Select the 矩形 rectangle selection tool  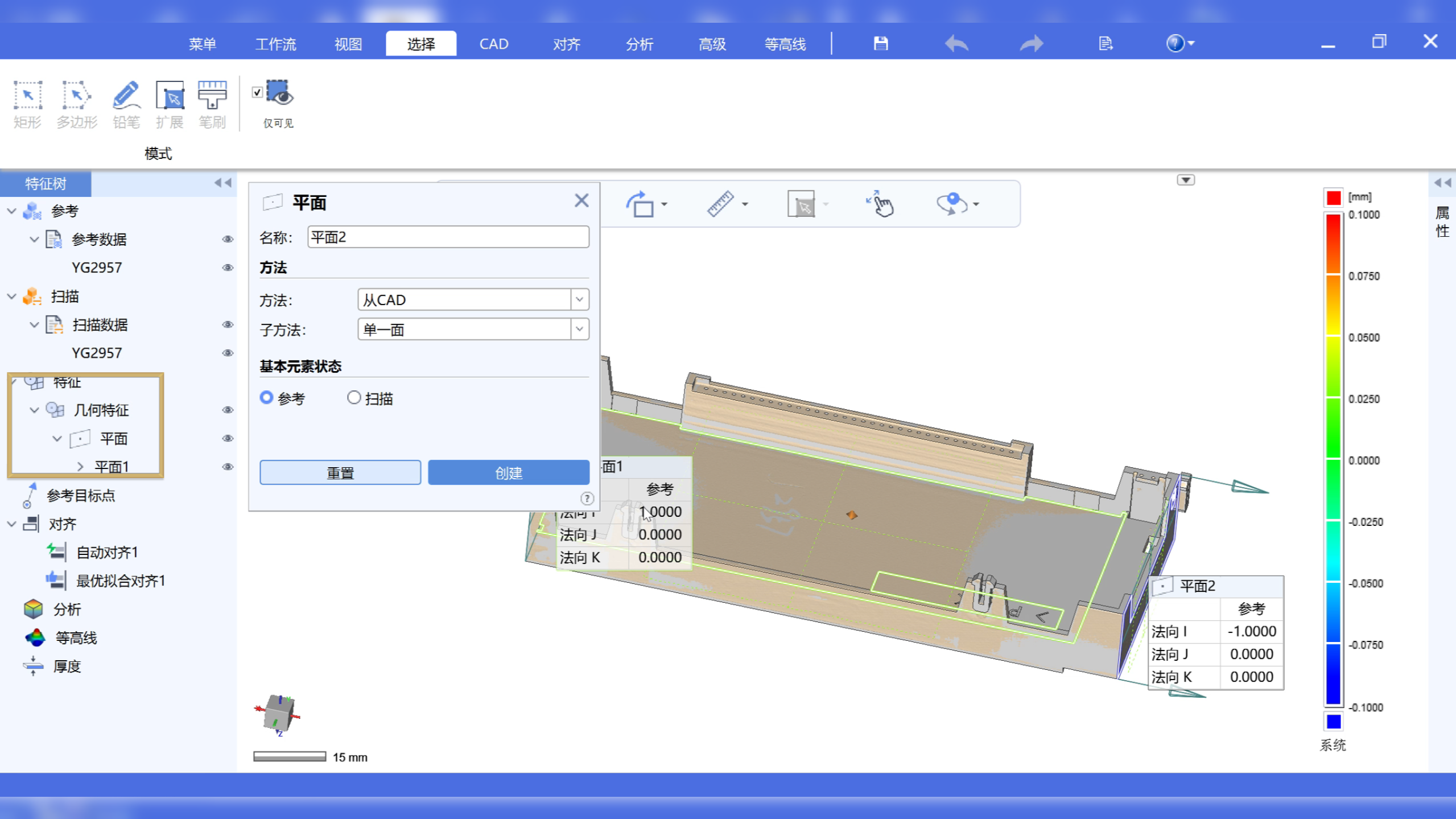click(x=27, y=105)
